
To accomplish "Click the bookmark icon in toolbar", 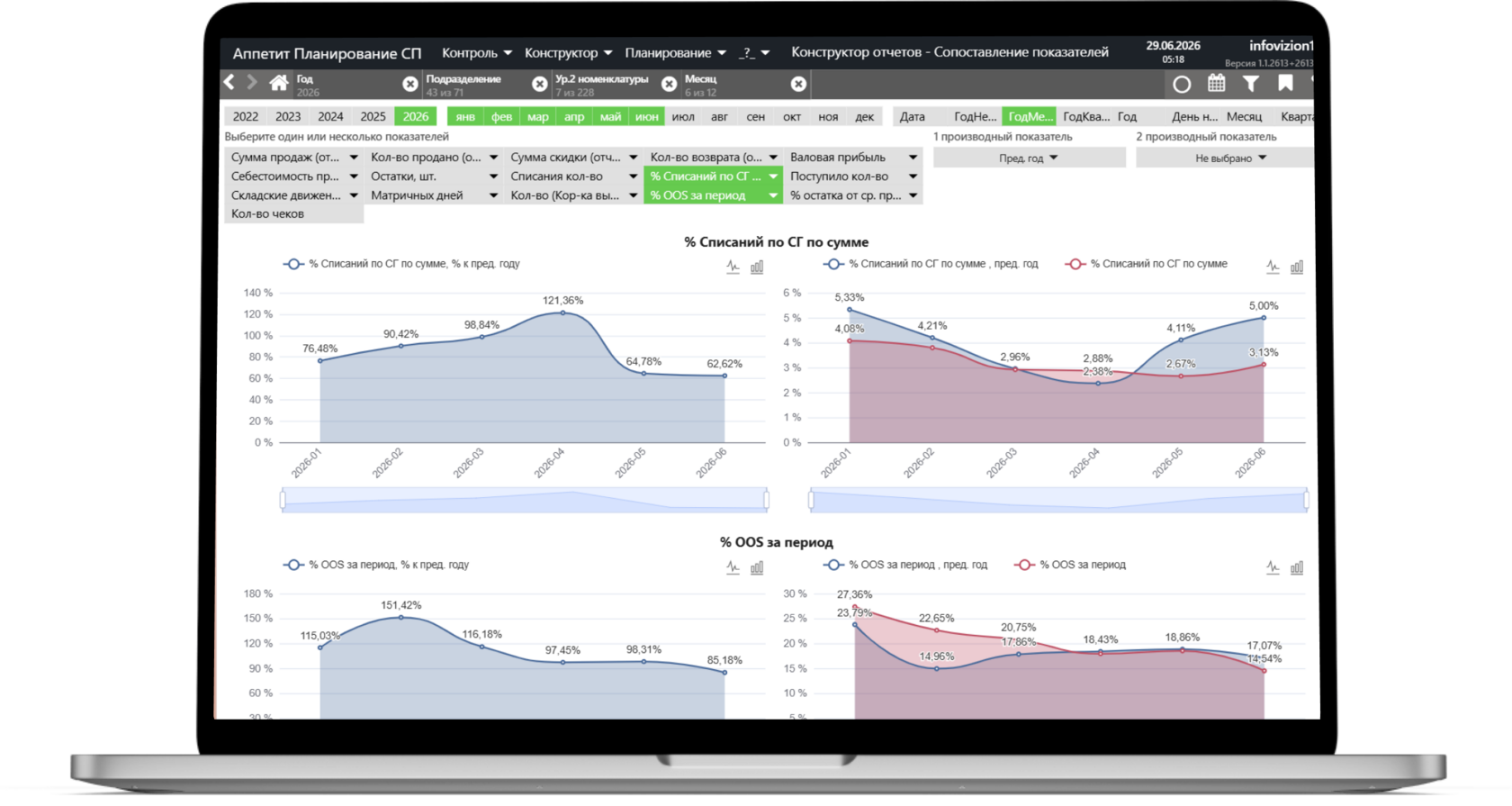I will click(x=1285, y=84).
